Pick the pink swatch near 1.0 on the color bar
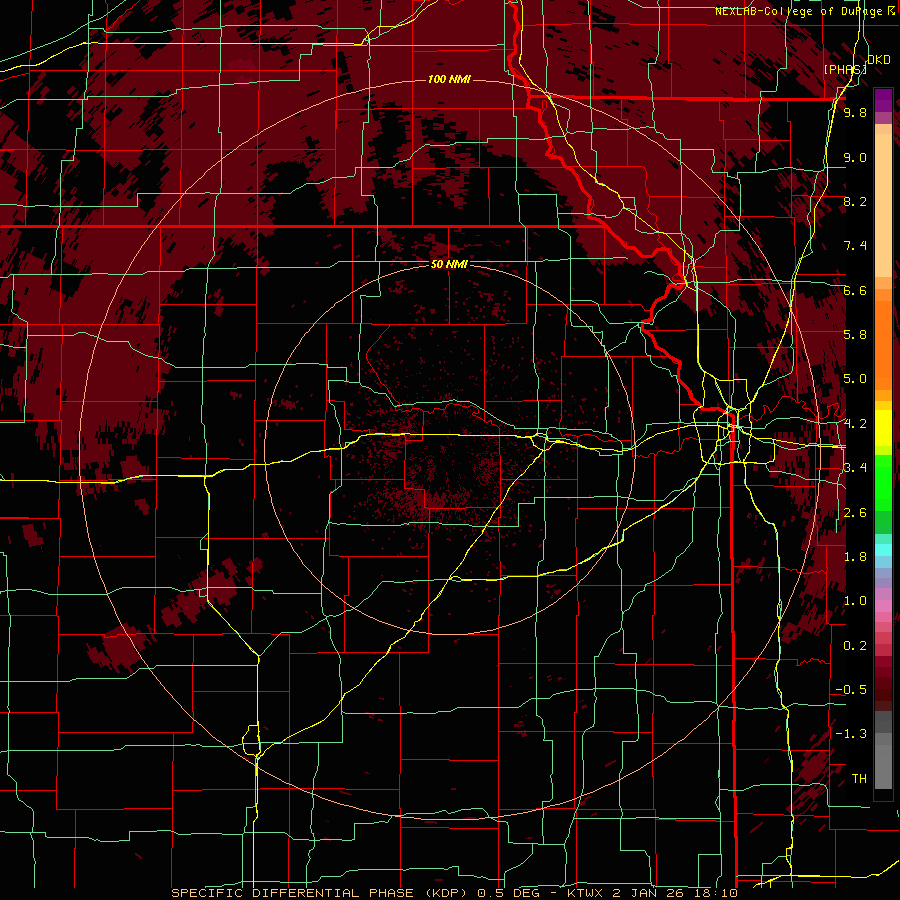900x900 pixels. [883, 606]
